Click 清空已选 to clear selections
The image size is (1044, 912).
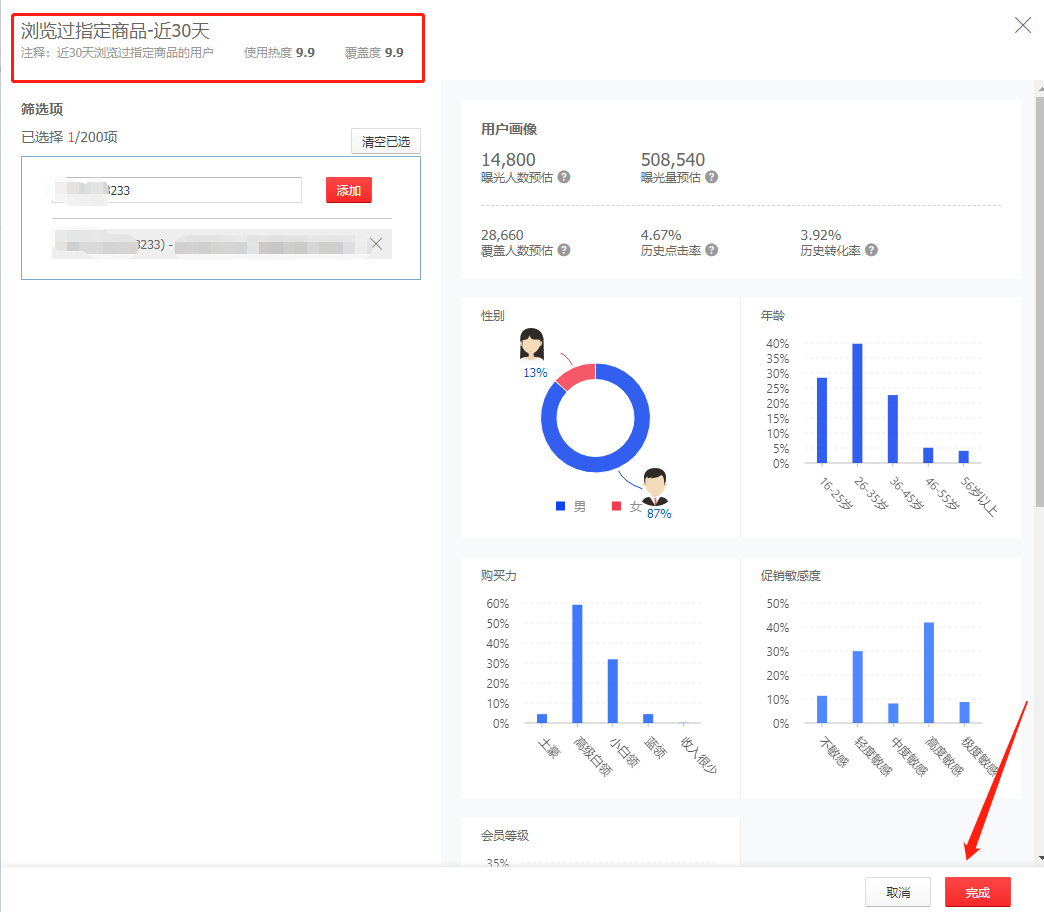386,142
